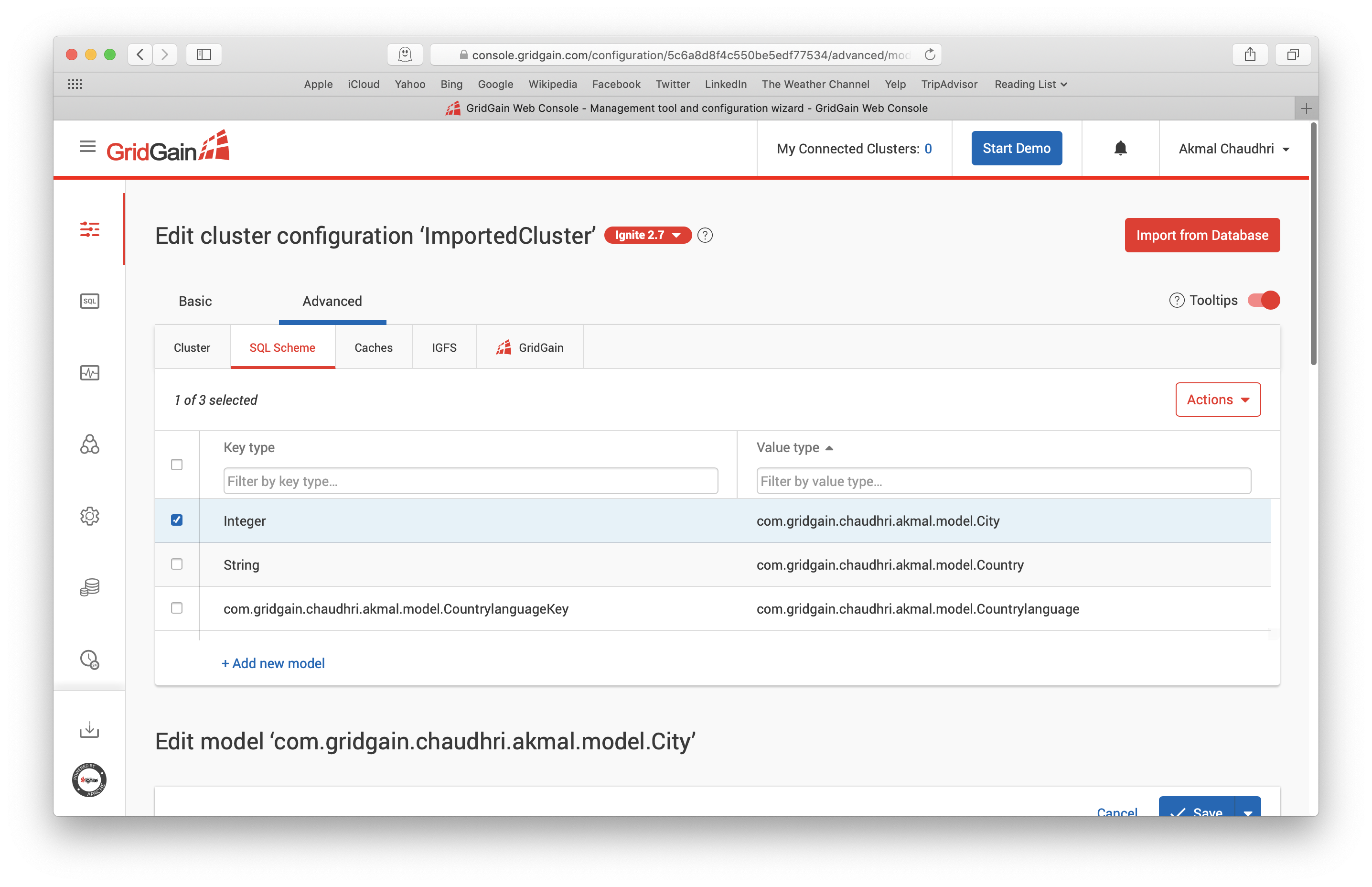Image resolution: width=1372 pixels, height=887 pixels.
Task: Click Add new model link
Action: [273, 662]
